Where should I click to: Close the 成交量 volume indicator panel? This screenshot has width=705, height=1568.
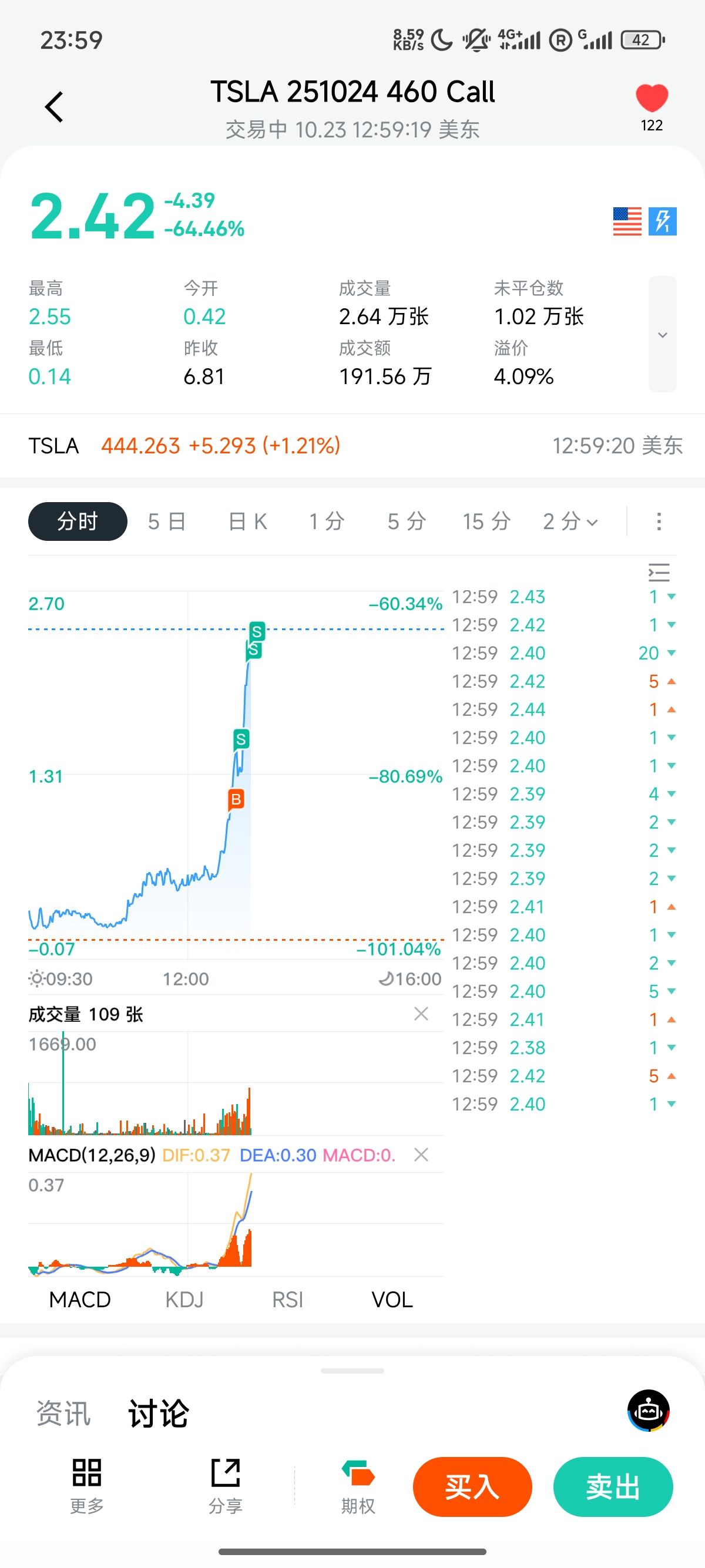[421, 1014]
